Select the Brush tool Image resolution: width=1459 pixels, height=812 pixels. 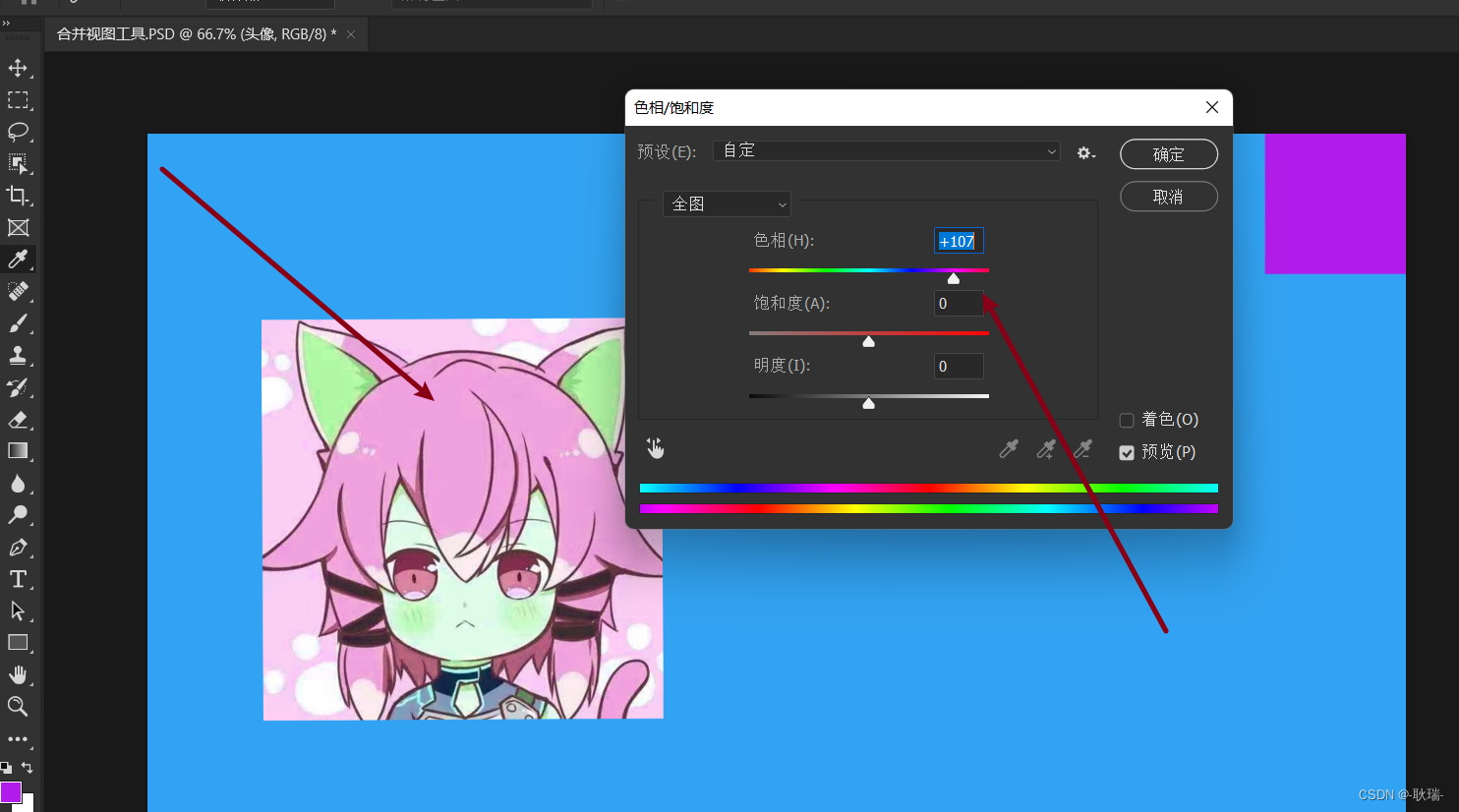coord(20,323)
